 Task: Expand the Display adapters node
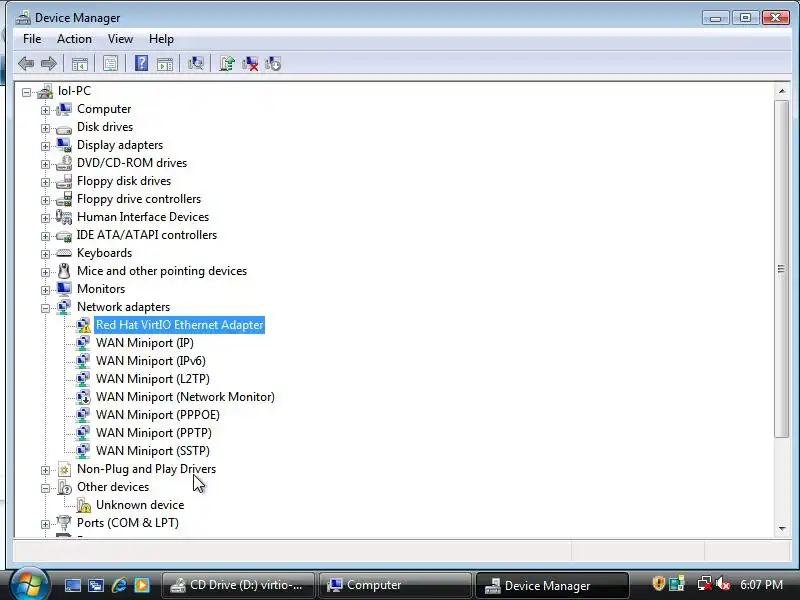coord(45,146)
